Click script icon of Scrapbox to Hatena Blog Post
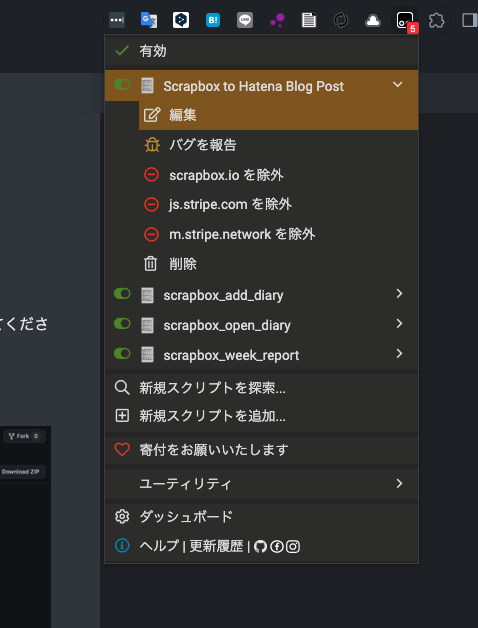Image resolution: width=478 pixels, height=628 pixels. [x=147, y=86]
